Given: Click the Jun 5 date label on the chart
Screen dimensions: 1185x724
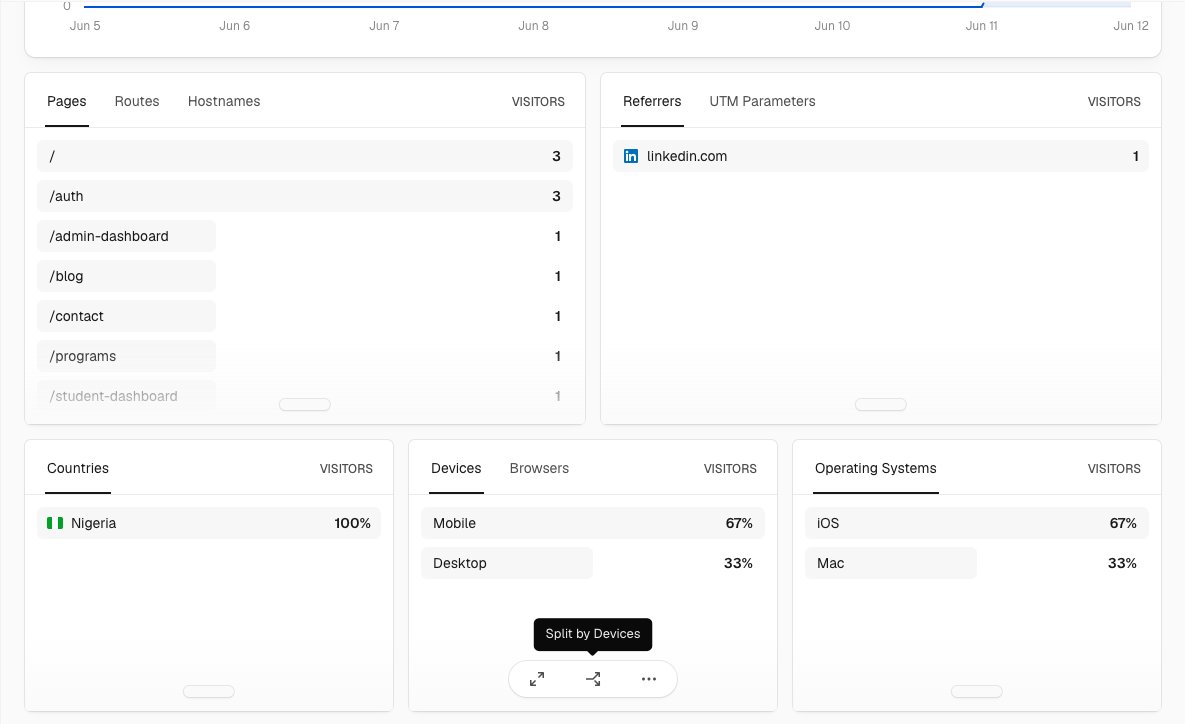Looking at the screenshot, I should point(85,26).
